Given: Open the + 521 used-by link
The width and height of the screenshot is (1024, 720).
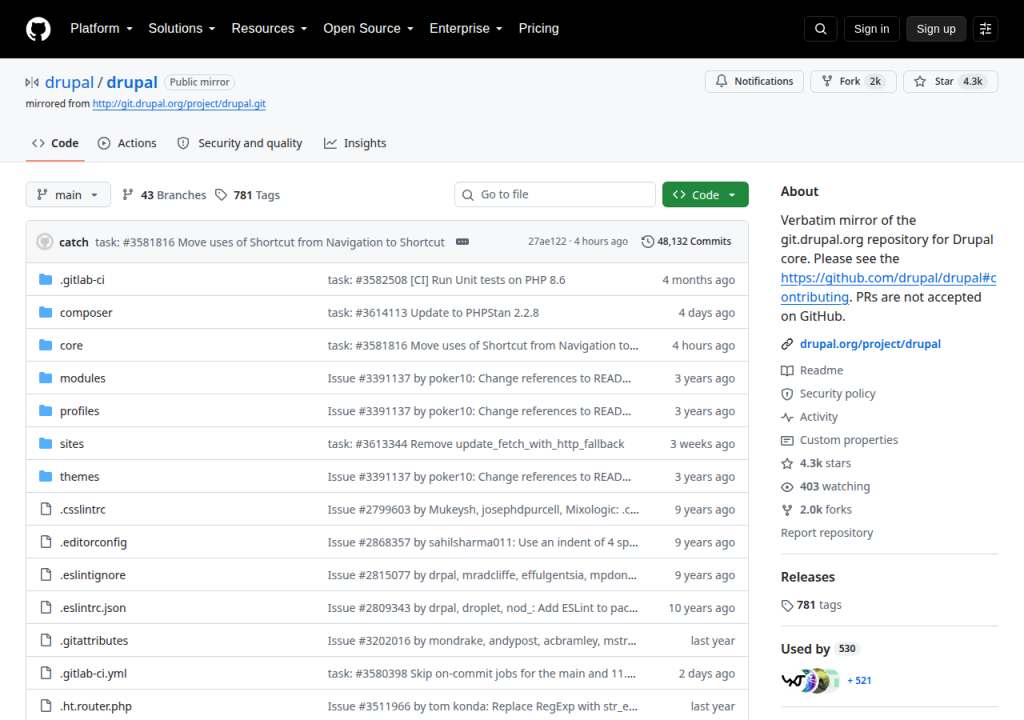Looking at the screenshot, I should click(x=859, y=681).
